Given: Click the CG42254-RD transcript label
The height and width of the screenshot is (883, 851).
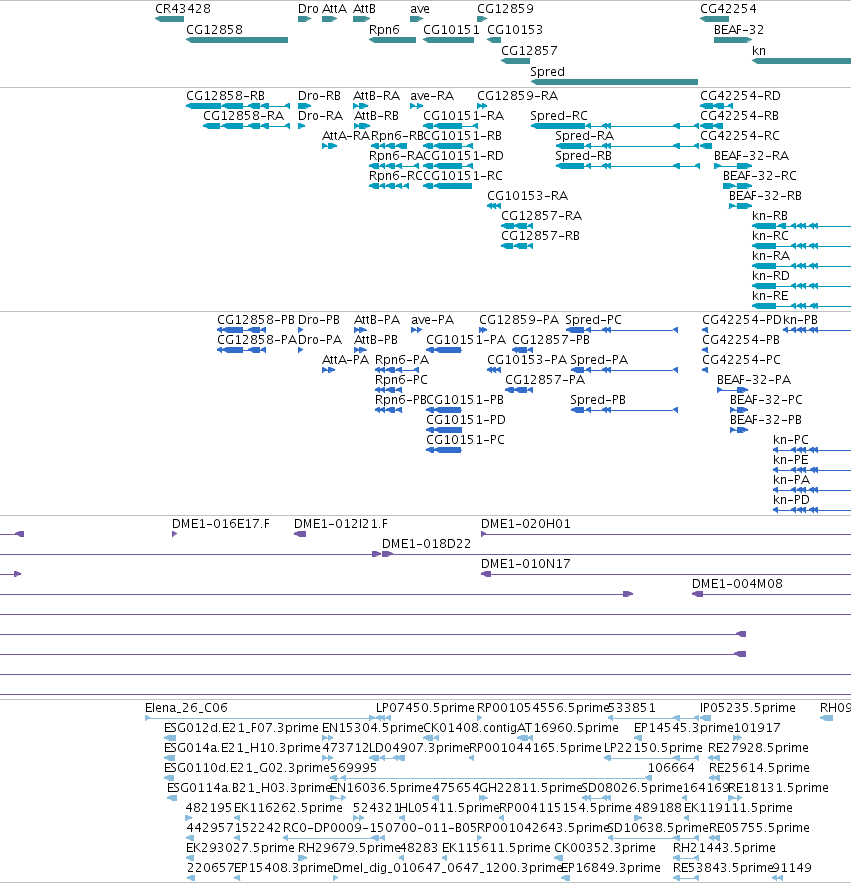Looking at the screenshot, I should click(x=740, y=96).
